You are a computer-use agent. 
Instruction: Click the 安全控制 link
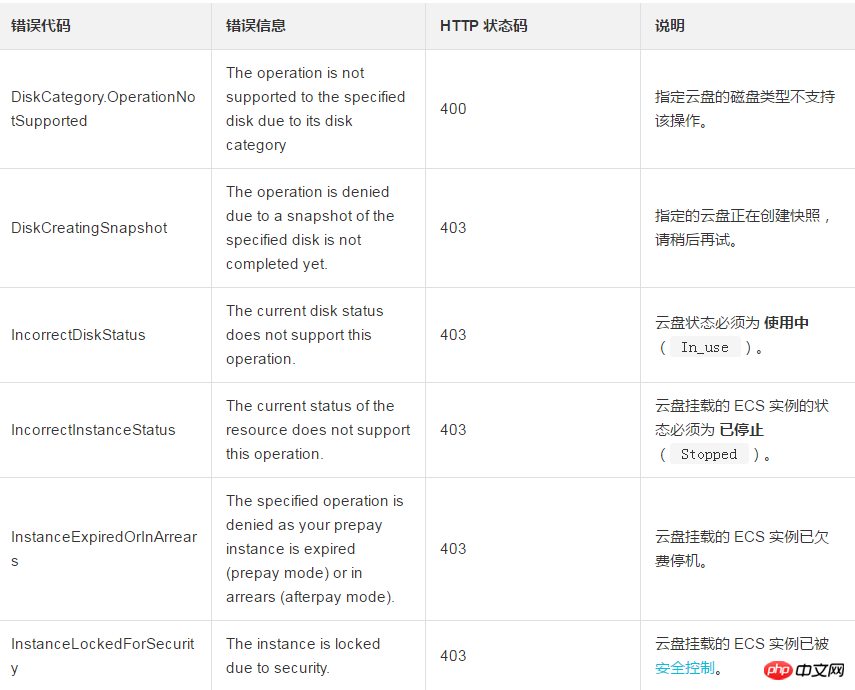(x=685, y=668)
